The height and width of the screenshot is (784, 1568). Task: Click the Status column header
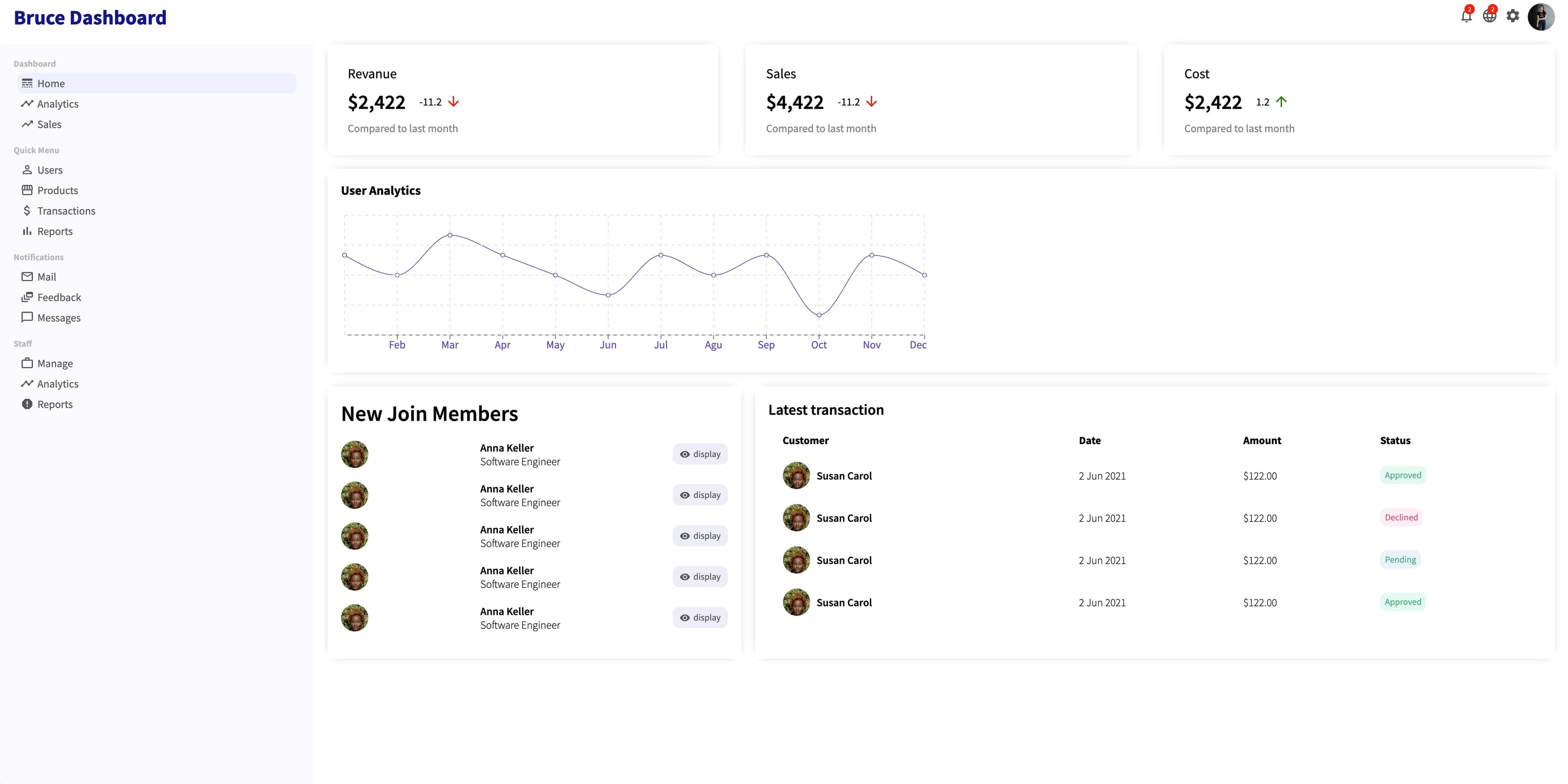(x=1395, y=440)
